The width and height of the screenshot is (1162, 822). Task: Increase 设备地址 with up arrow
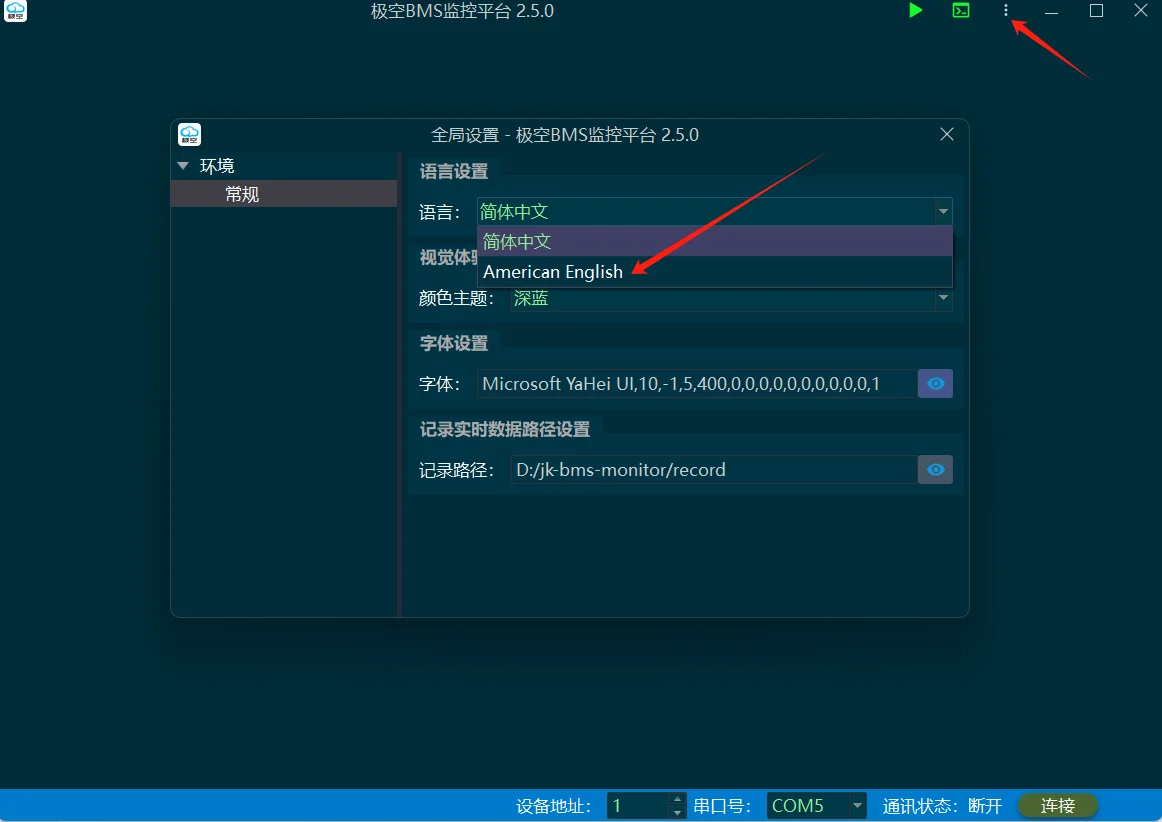[677, 799]
